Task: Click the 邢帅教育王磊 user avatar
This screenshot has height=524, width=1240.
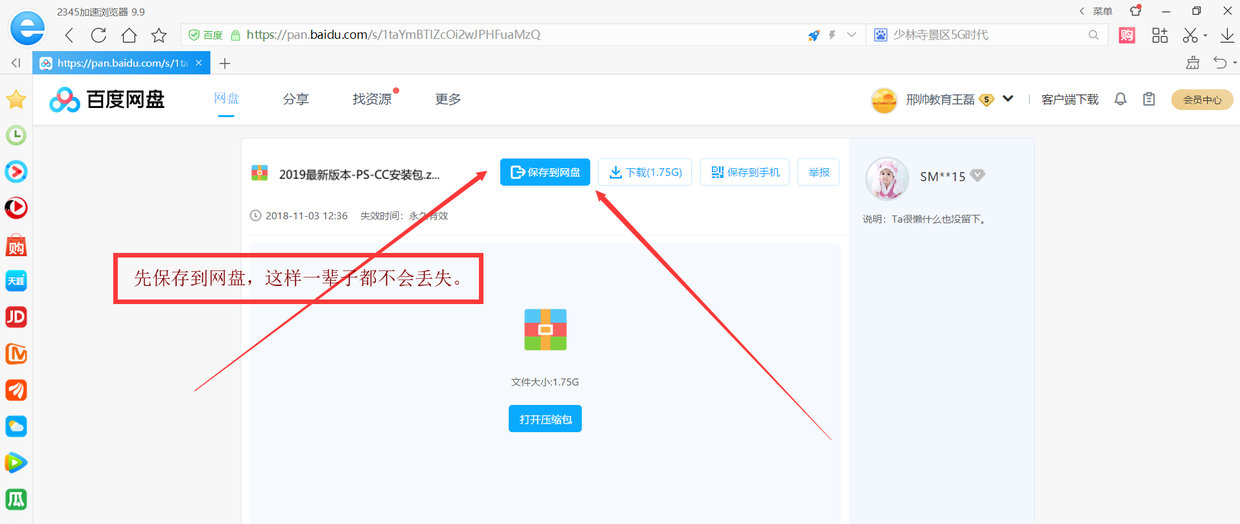Action: pos(884,99)
